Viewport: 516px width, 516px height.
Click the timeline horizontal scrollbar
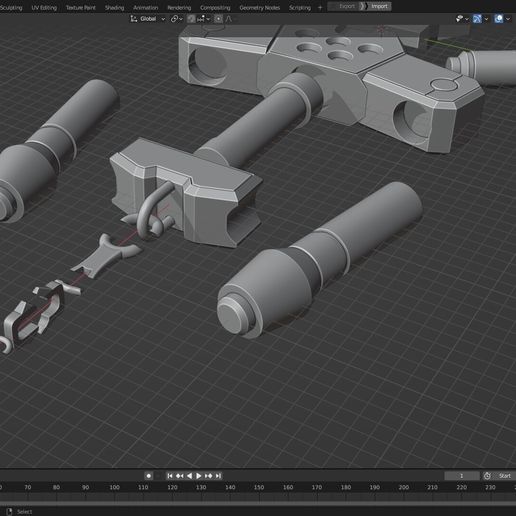click(x=258, y=503)
